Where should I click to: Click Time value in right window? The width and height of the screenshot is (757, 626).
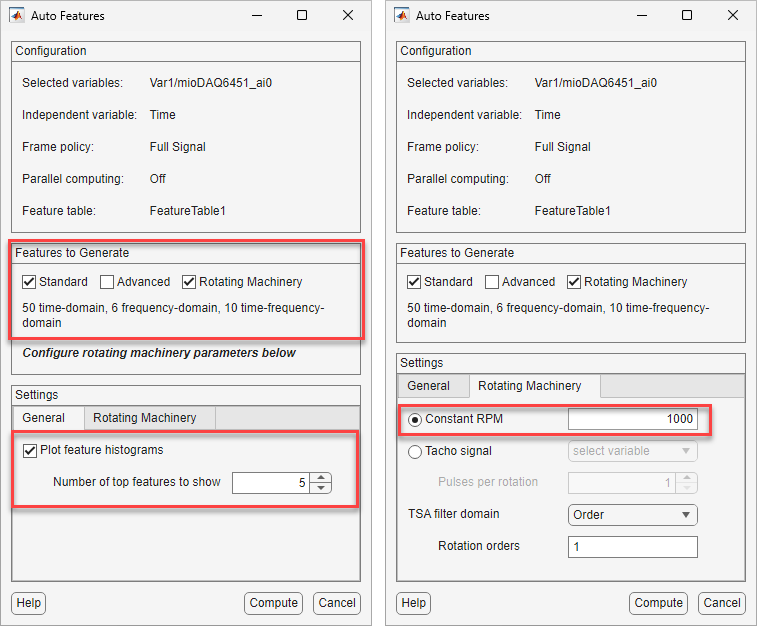tap(547, 115)
